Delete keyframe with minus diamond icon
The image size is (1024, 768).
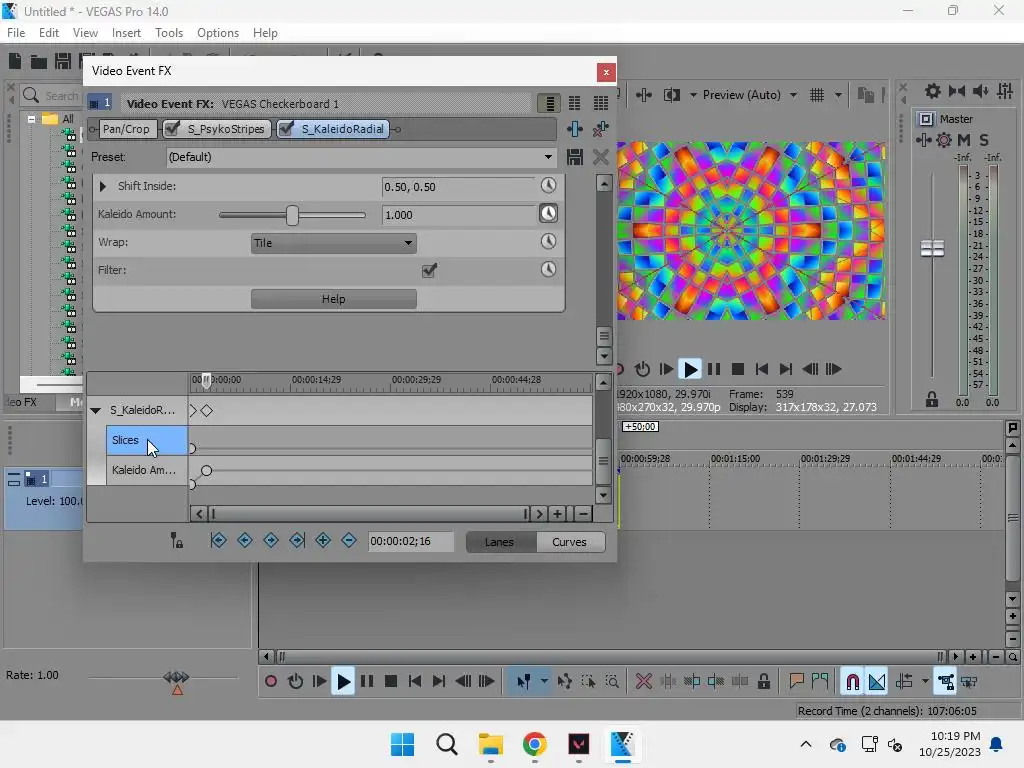(349, 540)
